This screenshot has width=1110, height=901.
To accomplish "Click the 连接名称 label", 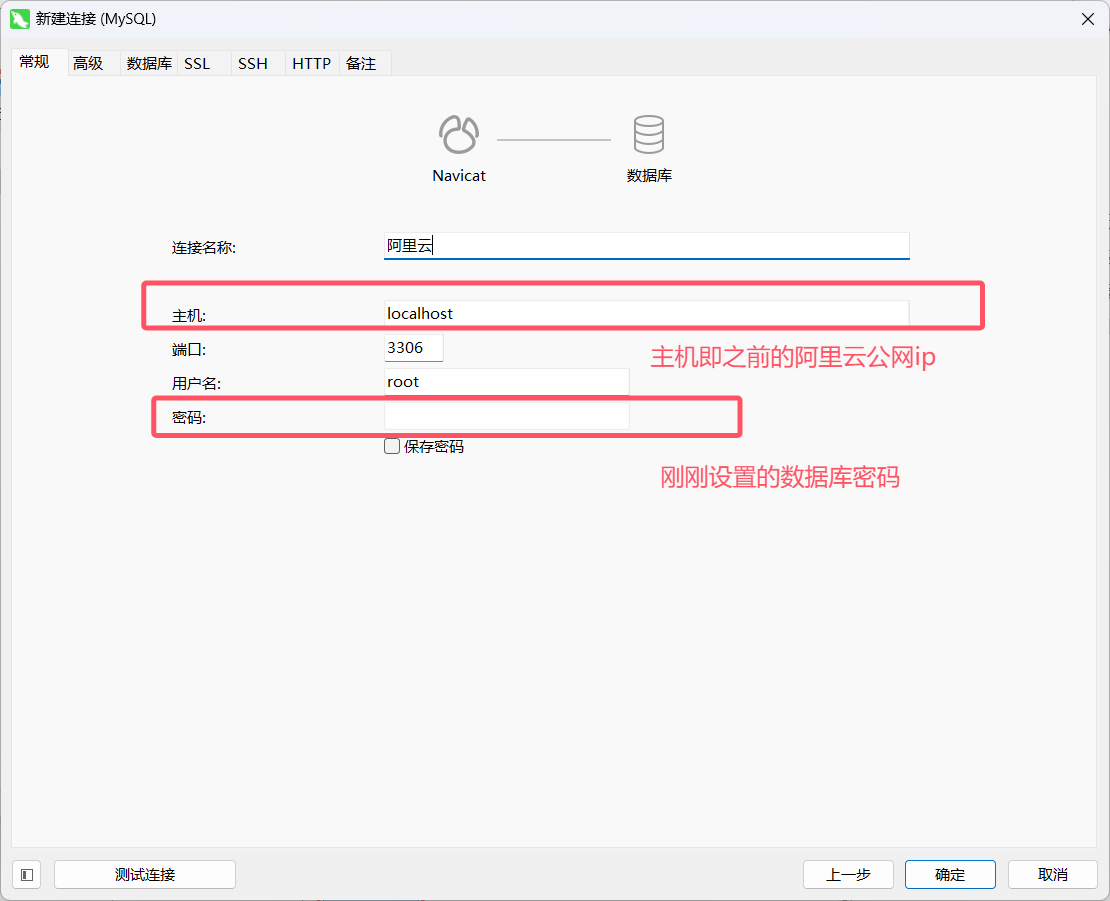I will point(204,248).
